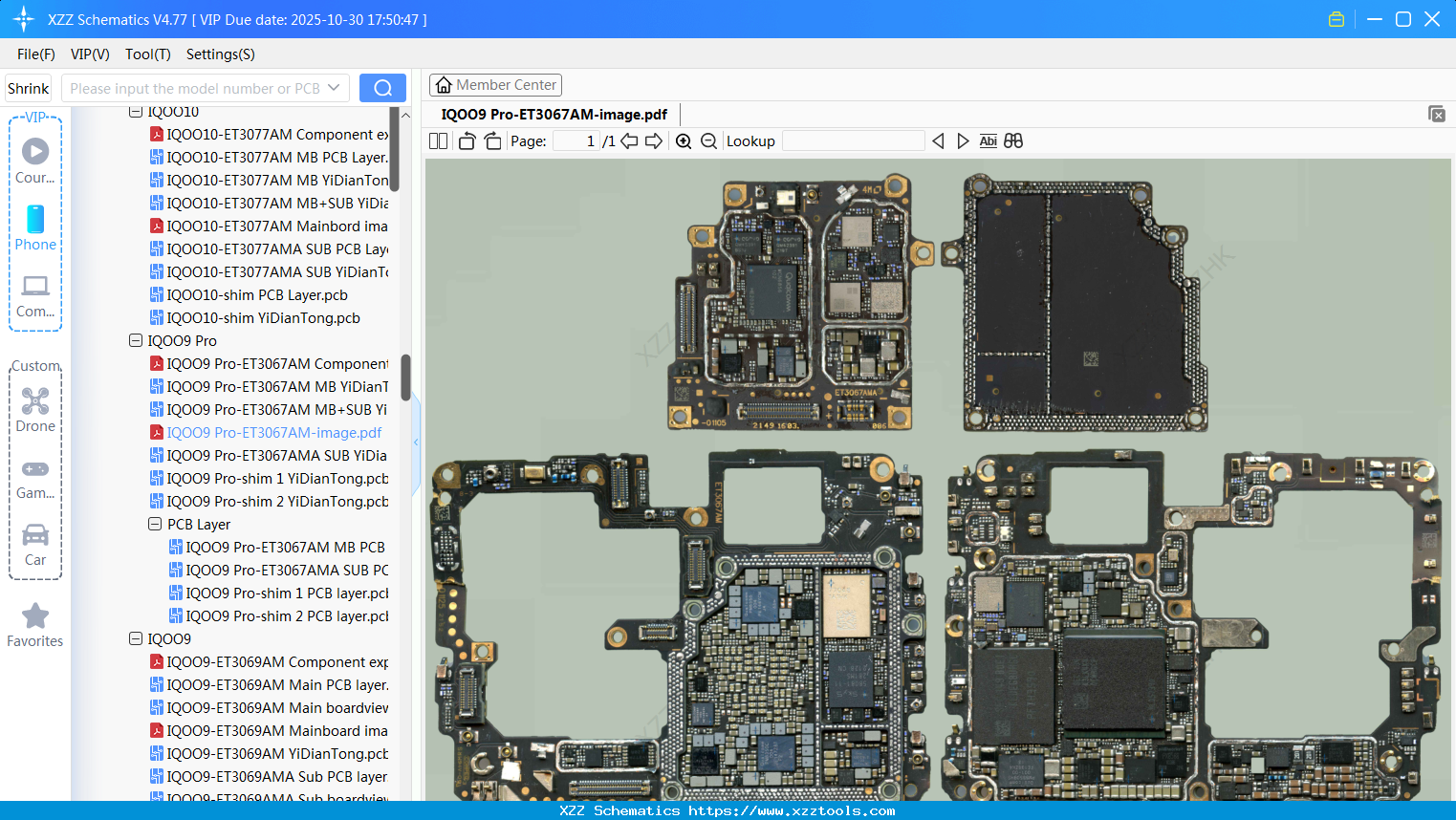Click the binoculars search icon
1456x820 pixels.
pyautogui.click(x=1013, y=140)
